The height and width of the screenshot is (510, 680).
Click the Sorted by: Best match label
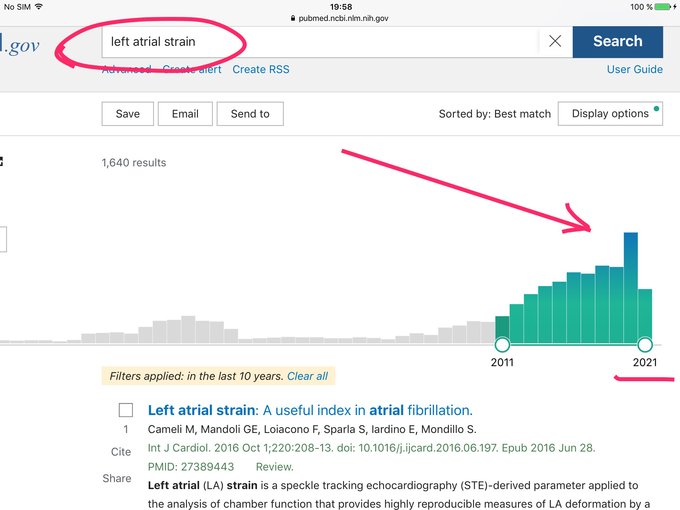[494, 114]
